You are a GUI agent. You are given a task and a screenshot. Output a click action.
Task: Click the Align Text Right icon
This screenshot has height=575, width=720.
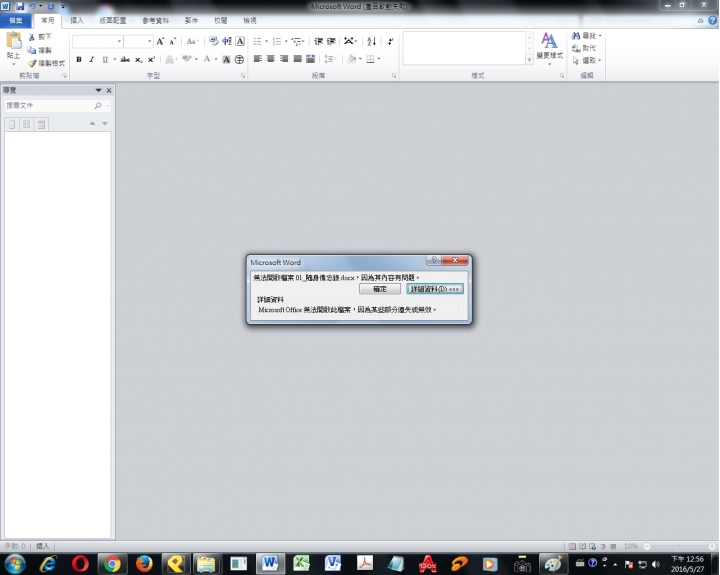284,59
